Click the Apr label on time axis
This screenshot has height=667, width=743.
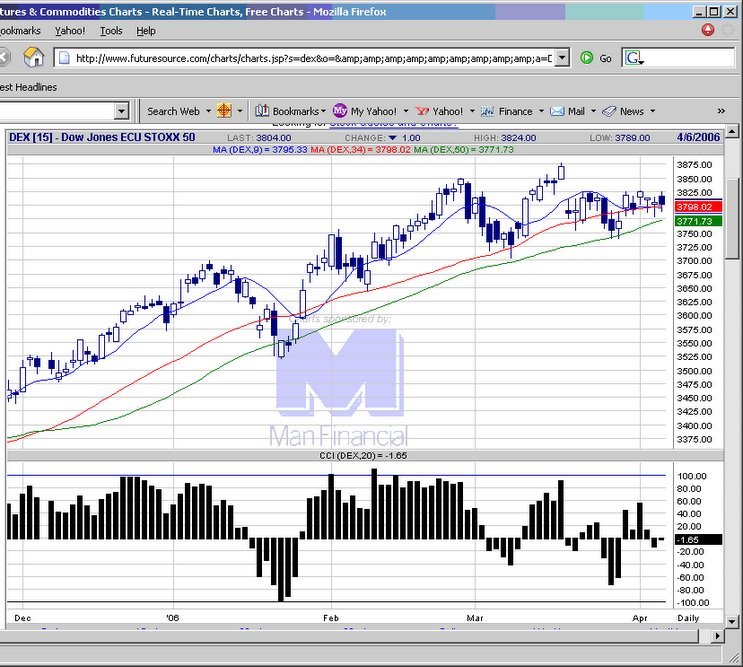(x=640, y=618)
